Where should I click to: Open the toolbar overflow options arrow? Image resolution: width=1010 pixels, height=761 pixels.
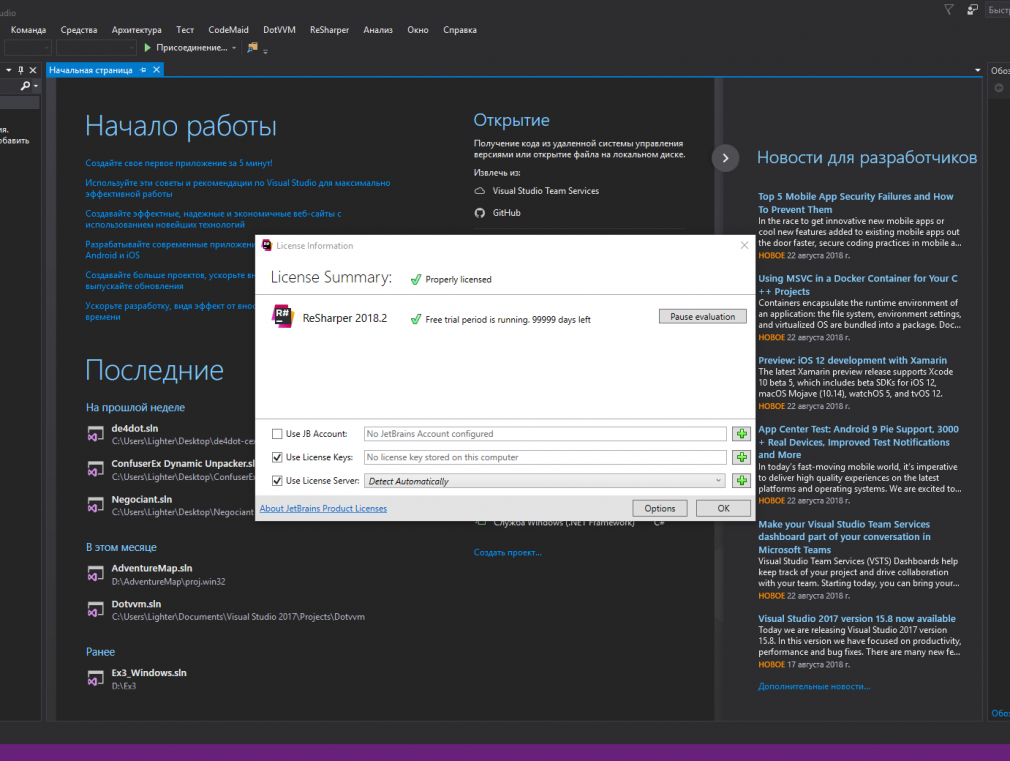tap(265, 50)
